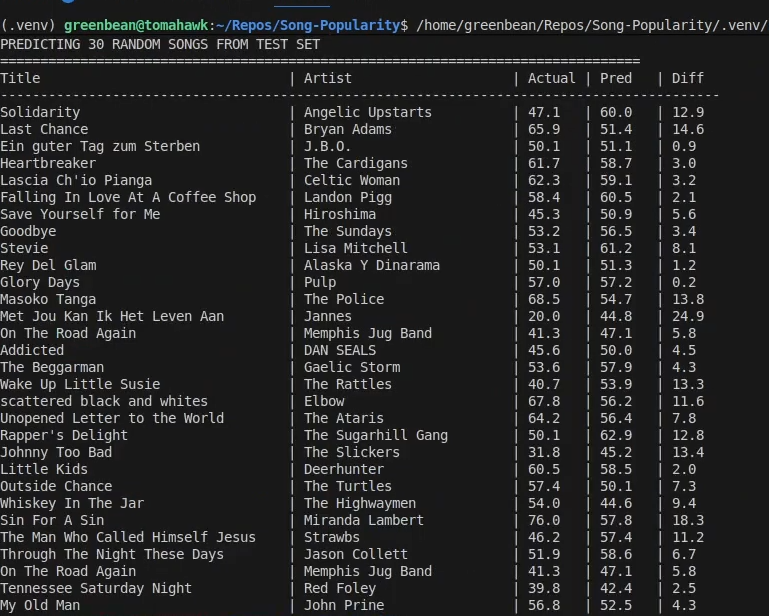Select 'The Sugarhill Gang' artist name
Viewport: 769px width, 616px height.
coord(376,435)
